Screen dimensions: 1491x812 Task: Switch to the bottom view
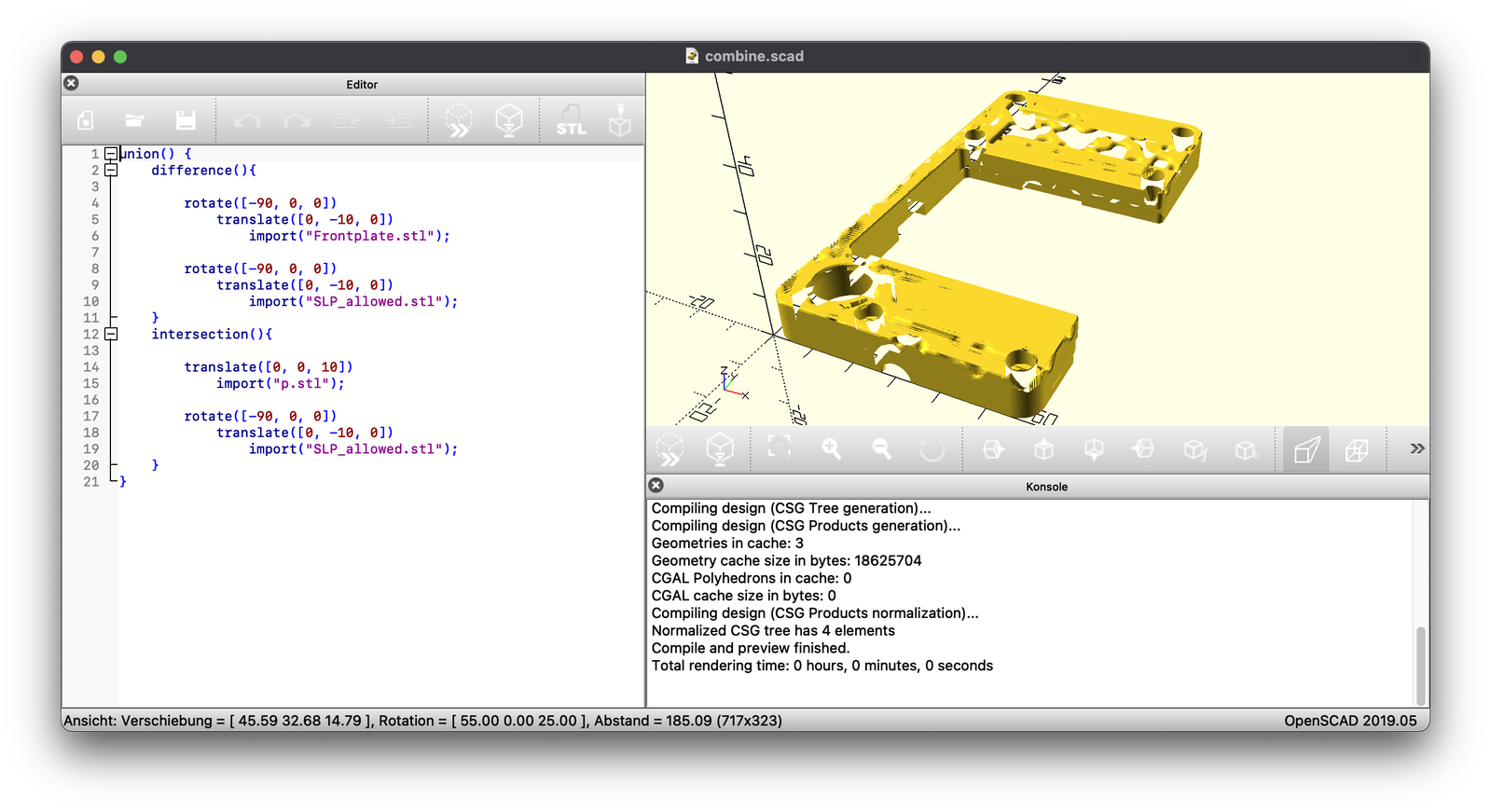(1094, 449)
